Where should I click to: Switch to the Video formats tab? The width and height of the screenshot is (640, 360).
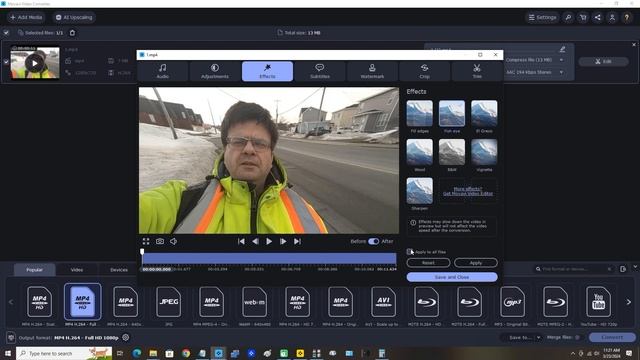click(77, 270)
